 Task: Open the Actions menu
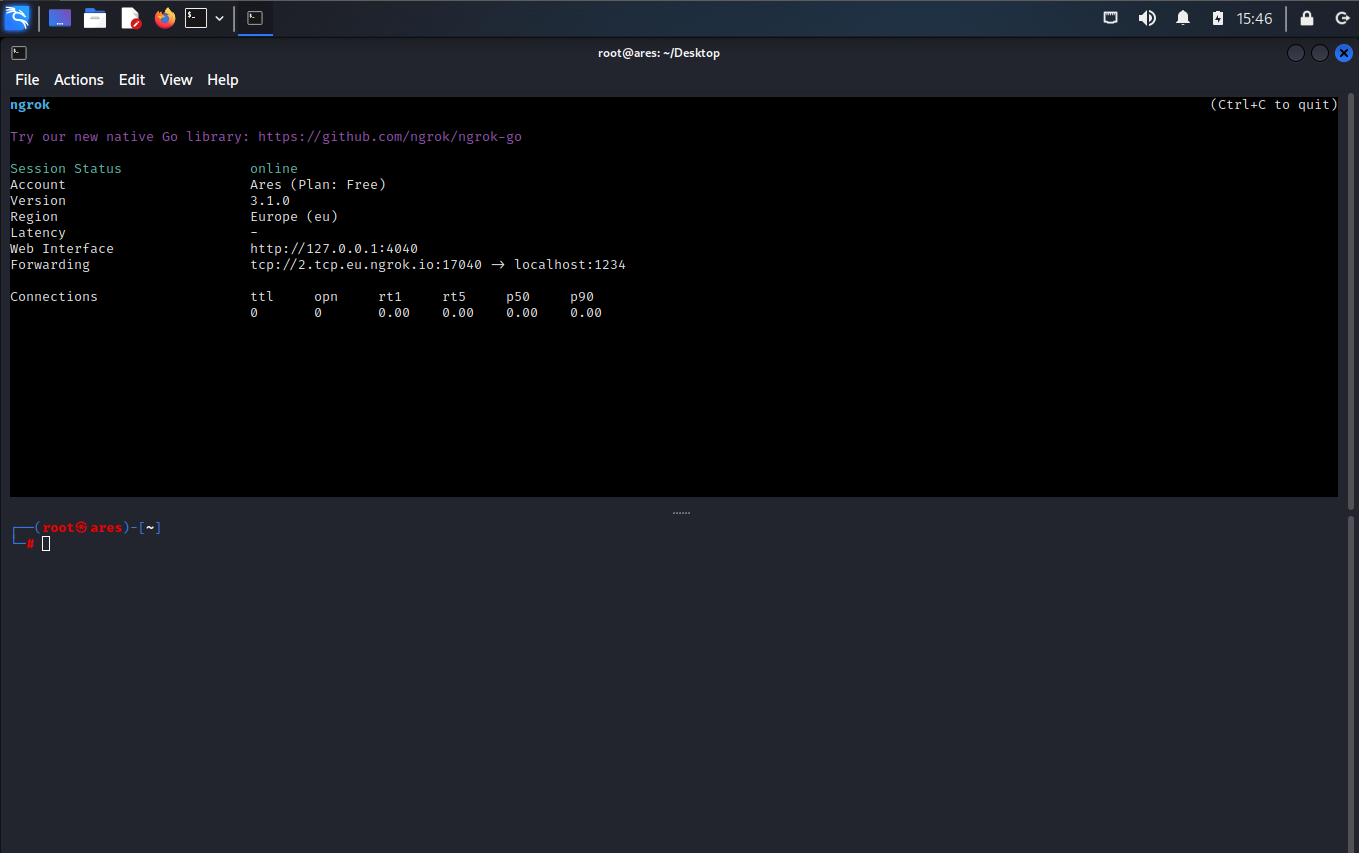[79, 80]
